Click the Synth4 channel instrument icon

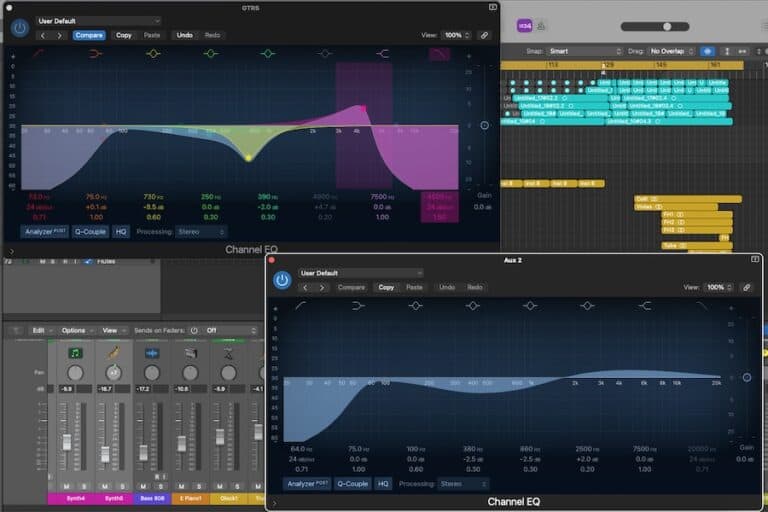[75, 353]
